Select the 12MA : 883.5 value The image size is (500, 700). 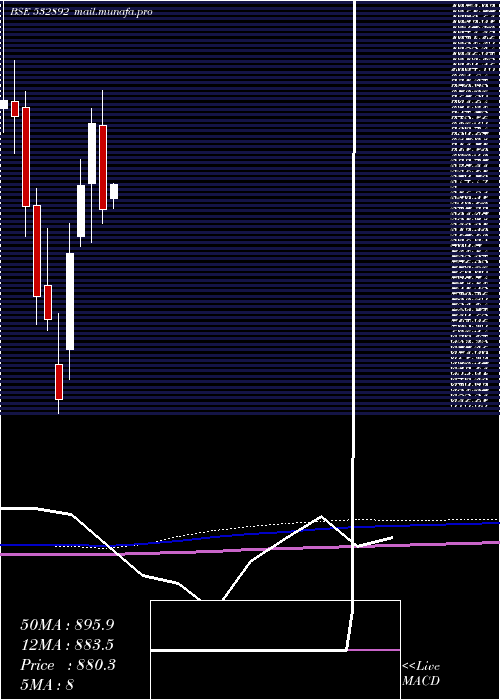[67, 645]
